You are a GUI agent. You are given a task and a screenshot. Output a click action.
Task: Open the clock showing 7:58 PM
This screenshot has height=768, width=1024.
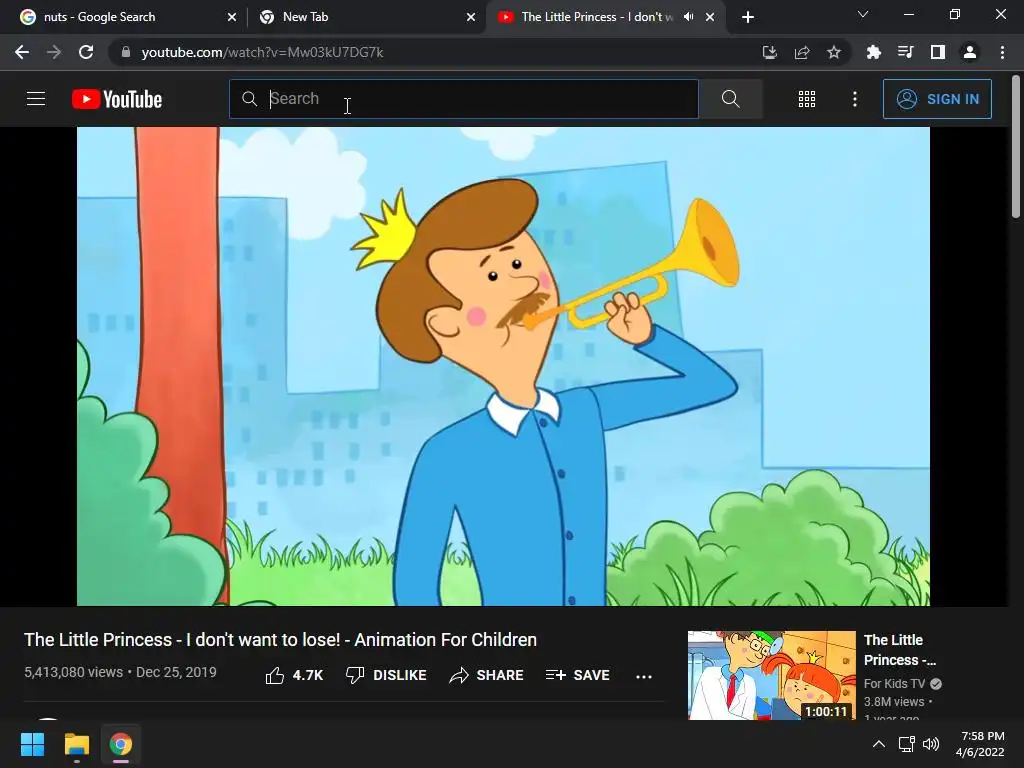click(980, 744)
